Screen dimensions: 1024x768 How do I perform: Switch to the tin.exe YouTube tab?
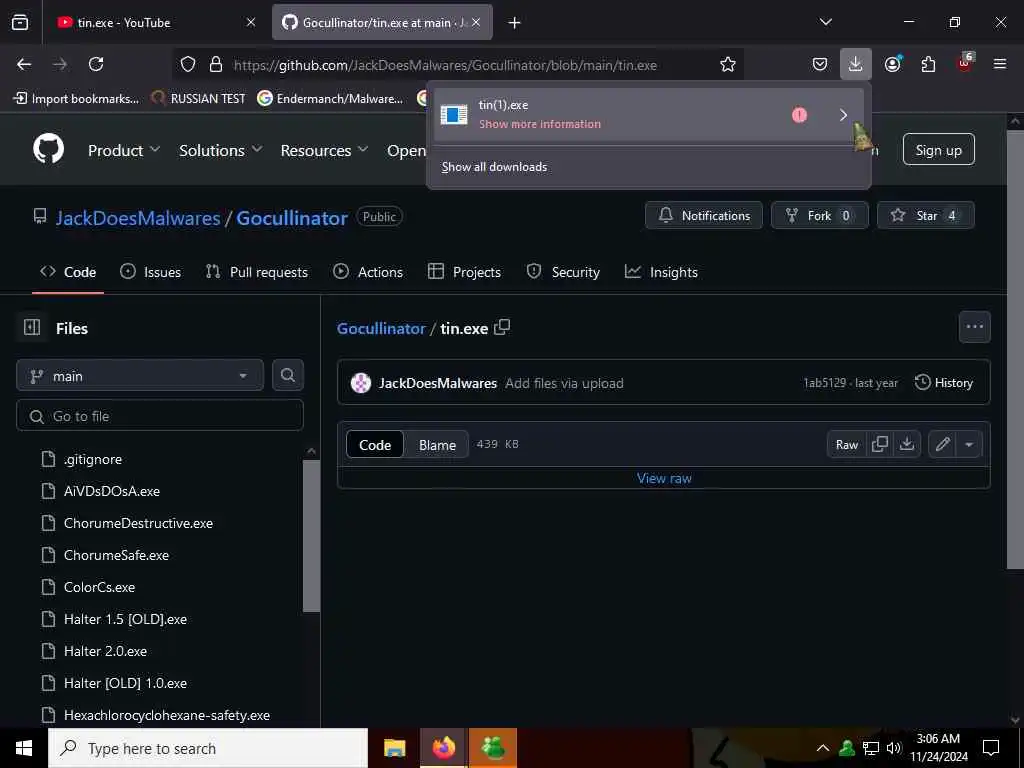(153, 22)
